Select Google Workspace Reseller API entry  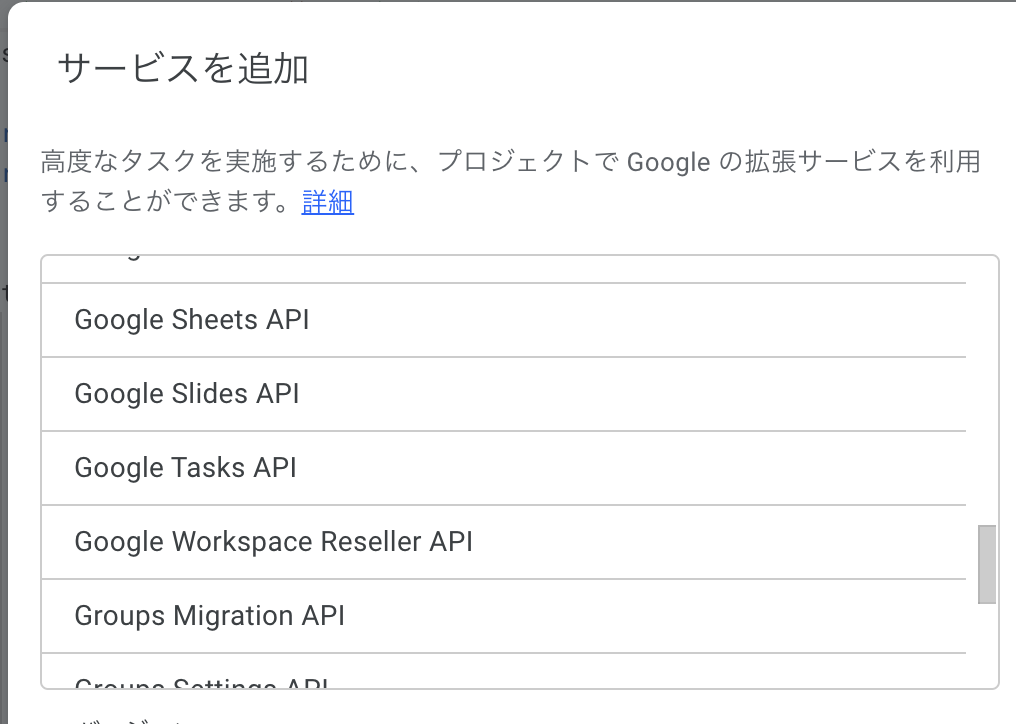click(x=273, y=542)
